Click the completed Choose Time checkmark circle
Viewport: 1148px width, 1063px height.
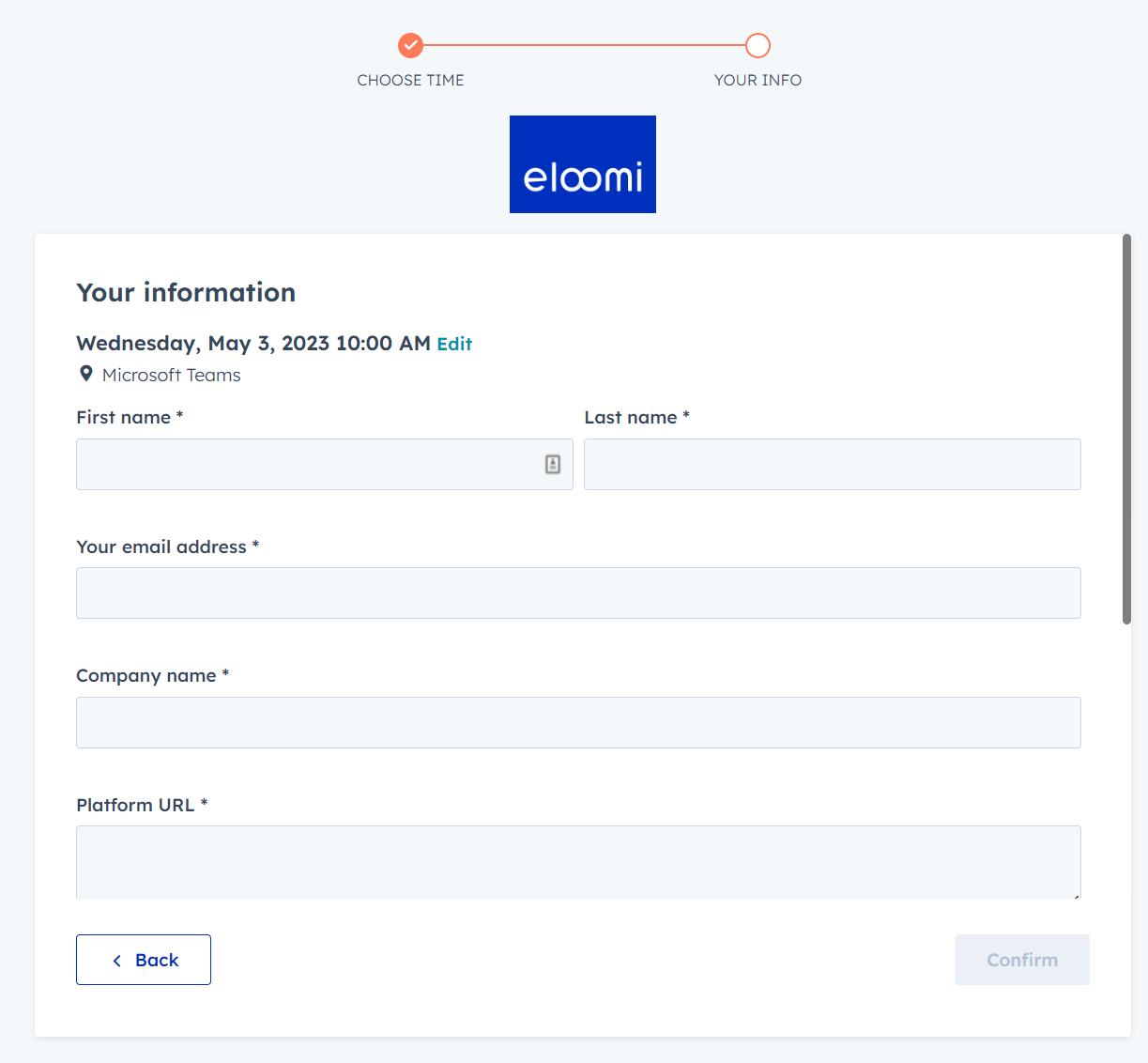tap(410, 45)
